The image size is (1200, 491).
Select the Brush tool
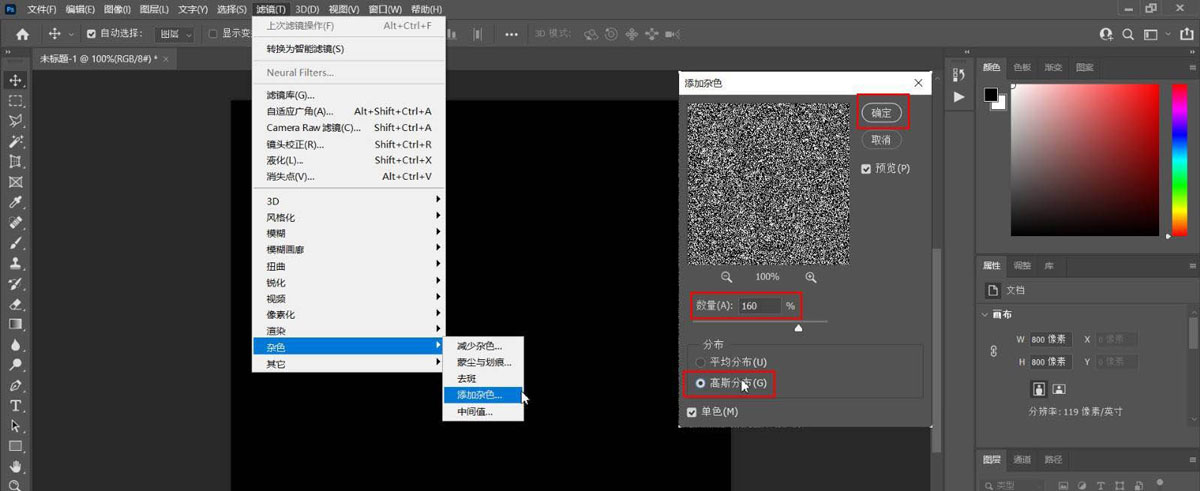point(16,243)
